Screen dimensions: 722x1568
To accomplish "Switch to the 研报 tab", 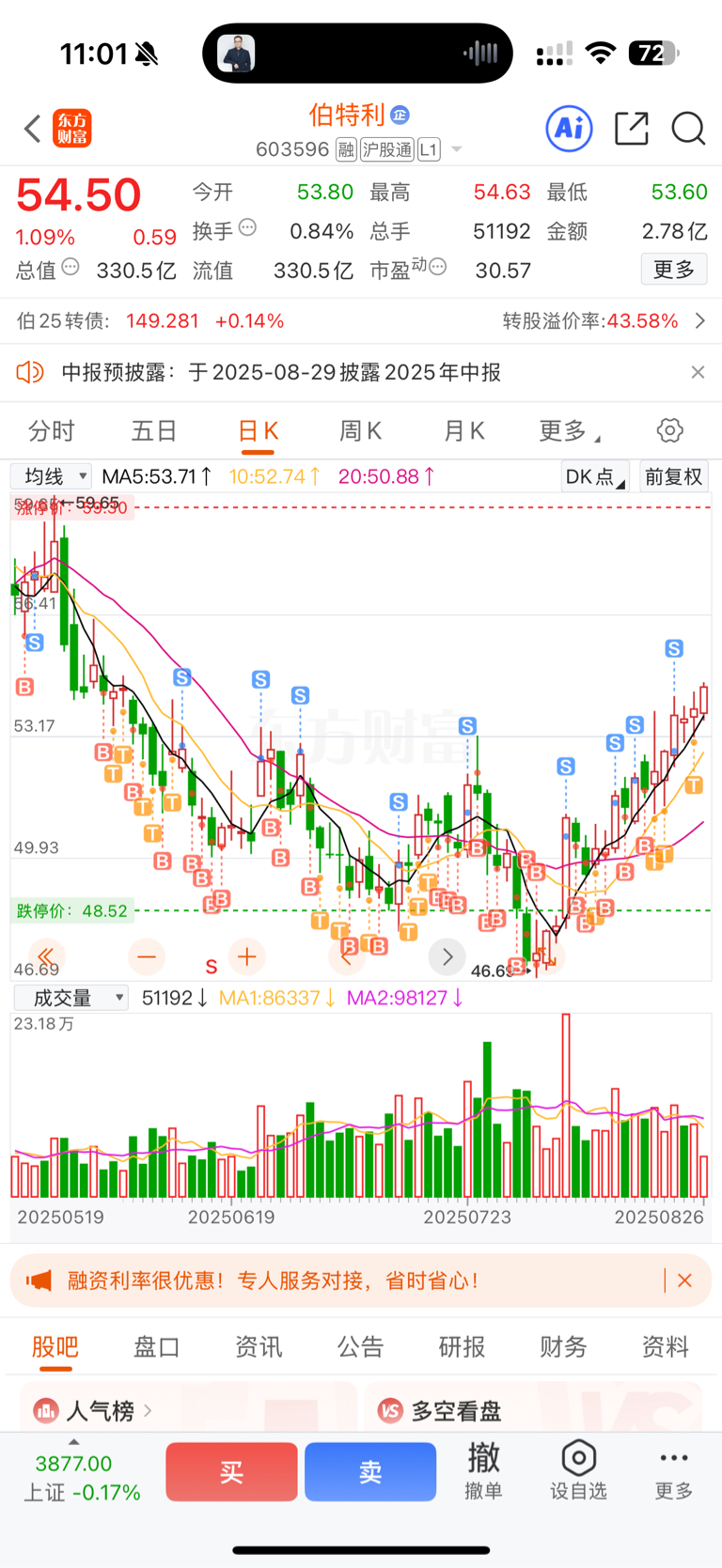I will 462,1347.
